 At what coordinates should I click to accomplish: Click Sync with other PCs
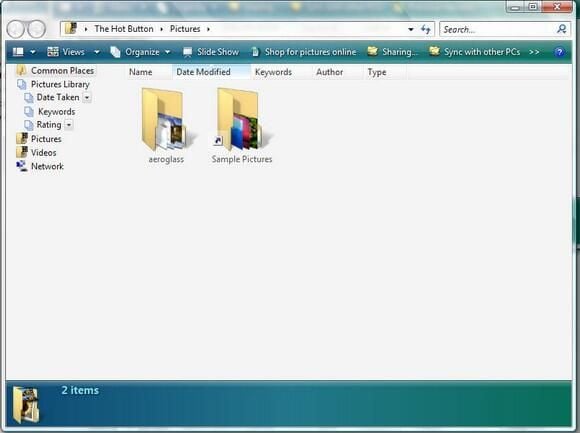coord(475,52)
